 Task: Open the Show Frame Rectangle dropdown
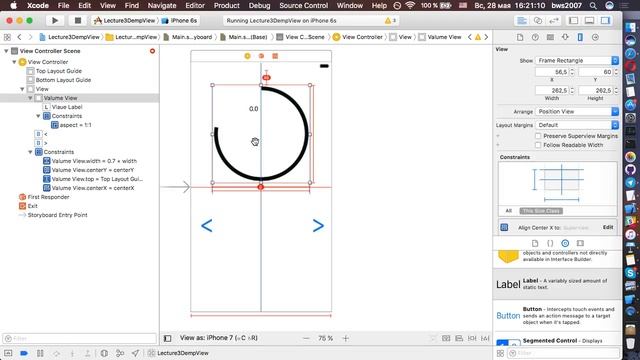tap(577, 60)
